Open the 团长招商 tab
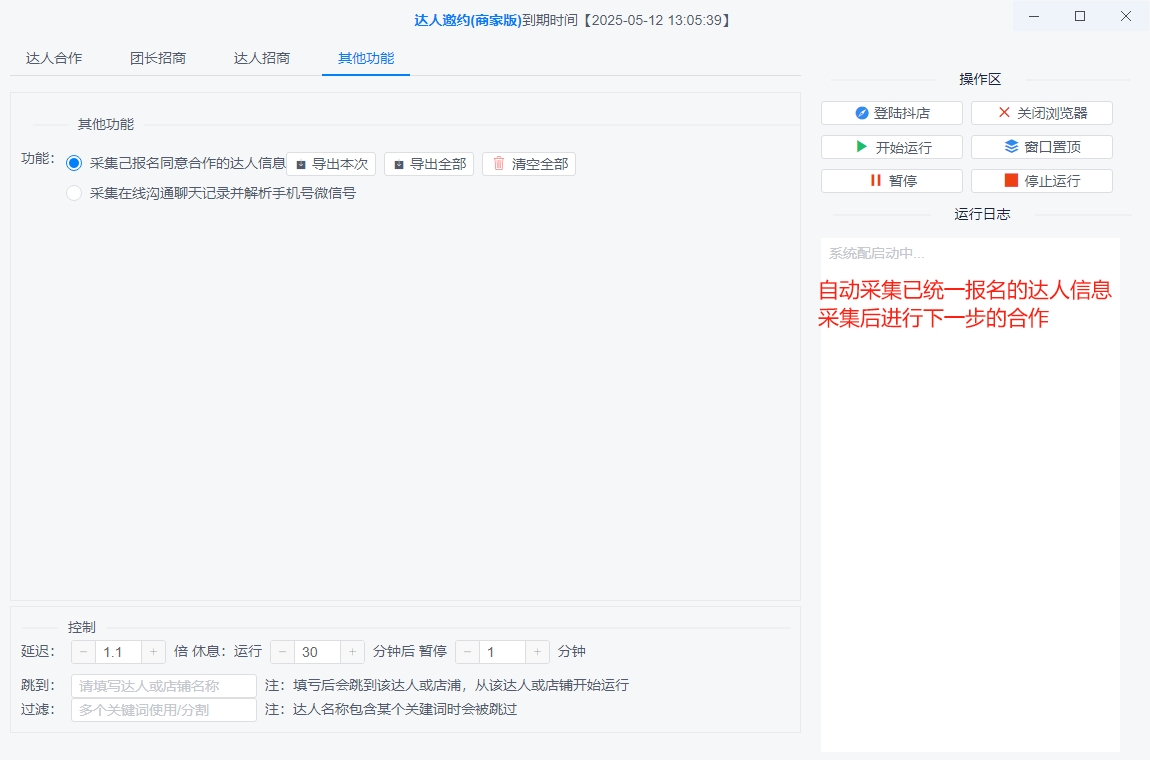This screenshot has height=760, width=1150. click(159, 58)
